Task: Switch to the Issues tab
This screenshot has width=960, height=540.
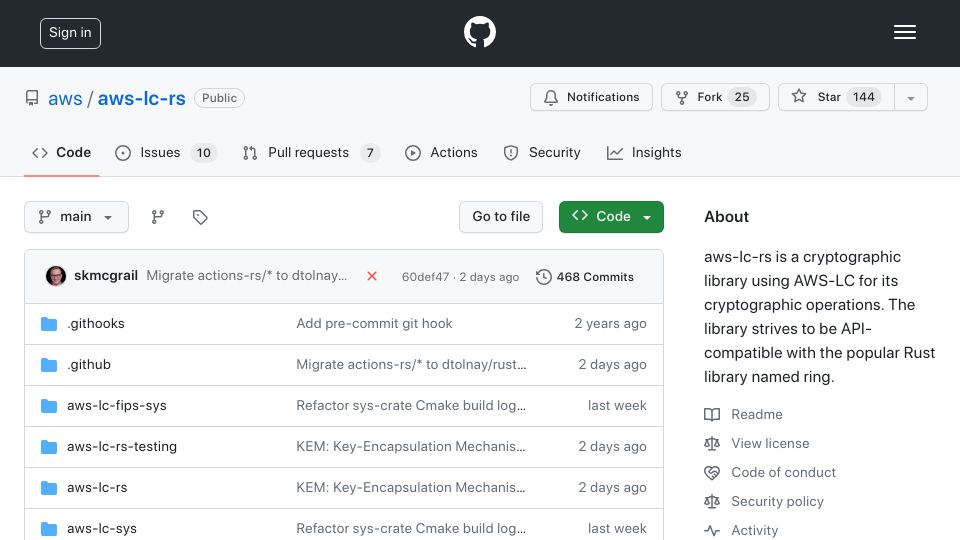Action: tap(165, 152)
